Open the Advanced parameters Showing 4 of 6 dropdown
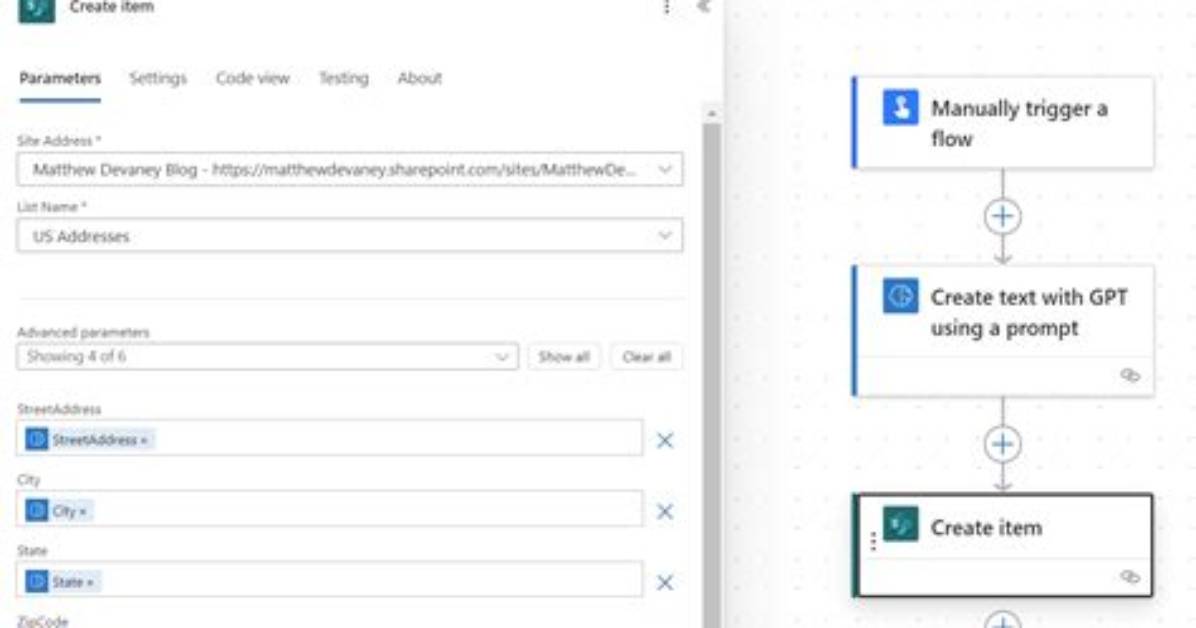Image resolution: width=1196 pixels, height=628 pixels. click(267, 356)
